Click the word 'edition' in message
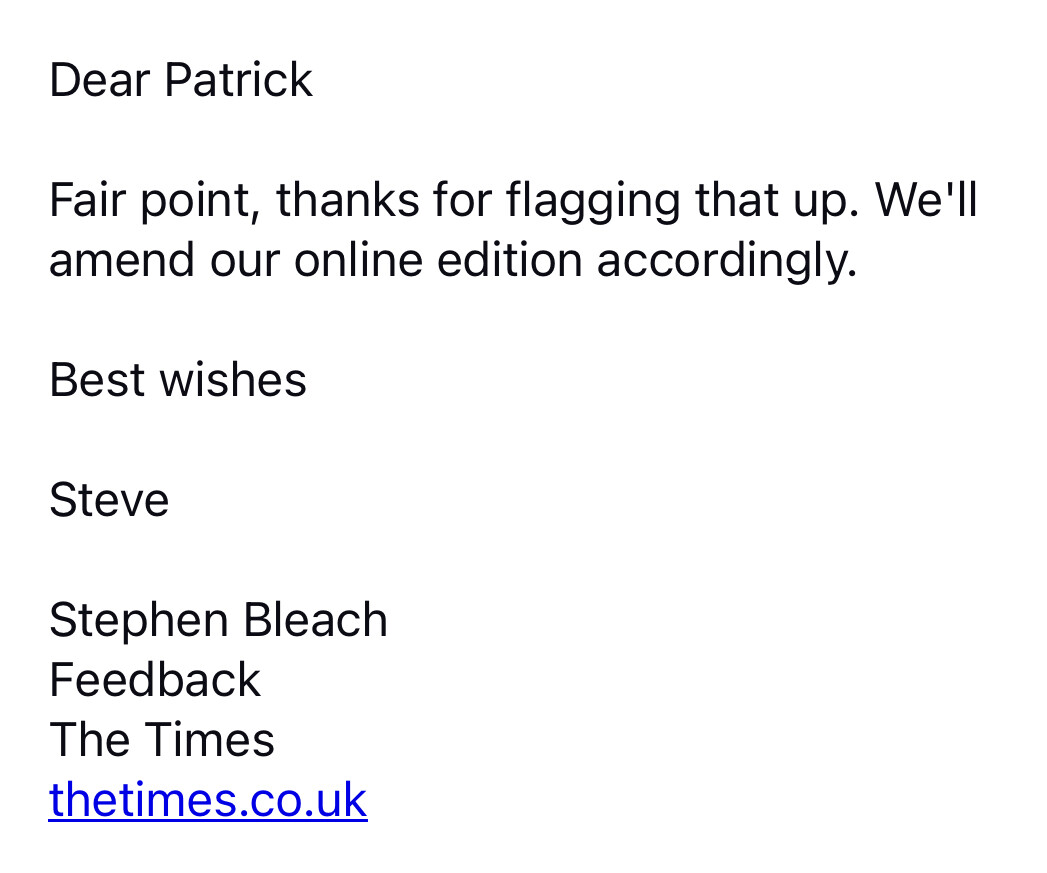 510,260
